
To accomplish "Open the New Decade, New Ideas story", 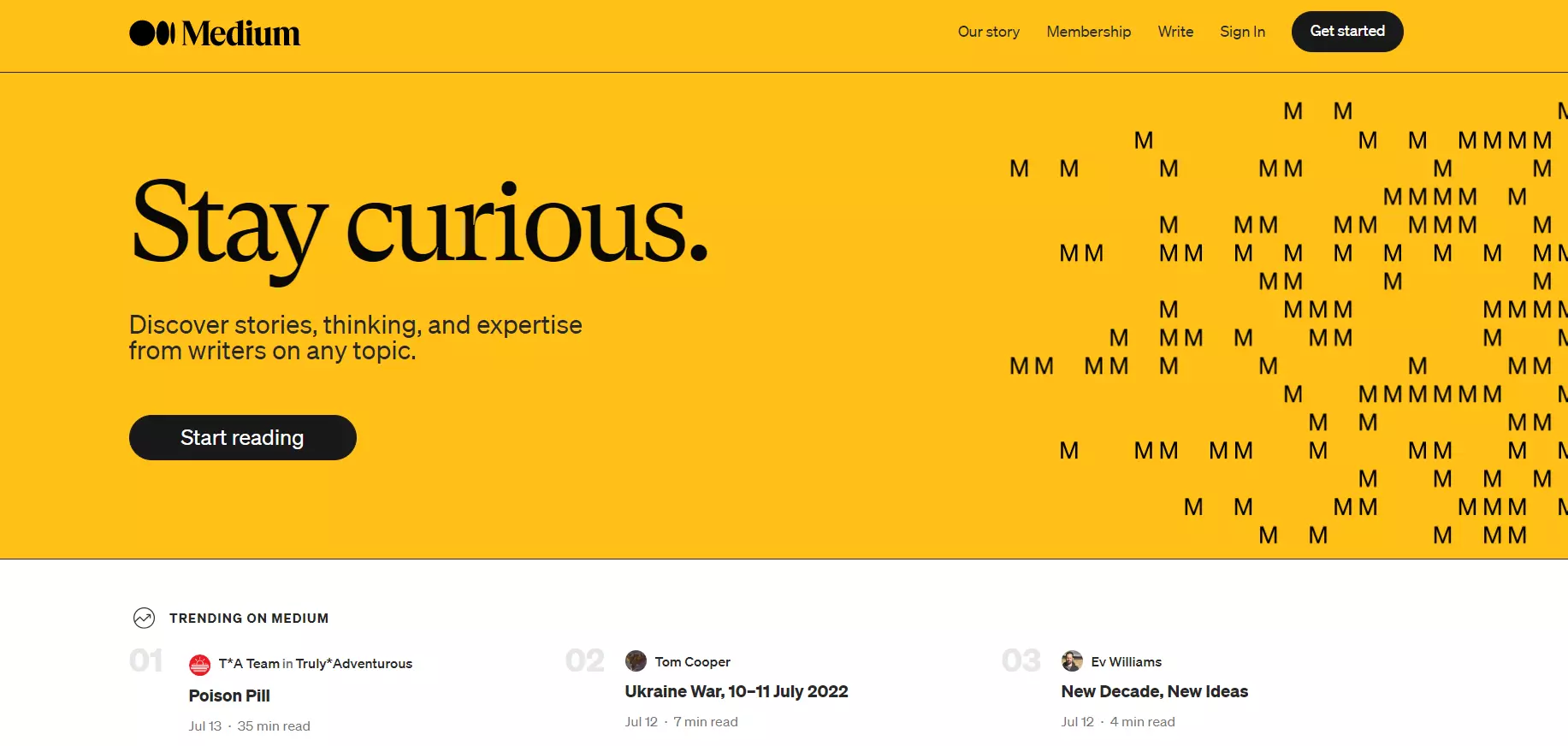I will tap(1155, 691).
